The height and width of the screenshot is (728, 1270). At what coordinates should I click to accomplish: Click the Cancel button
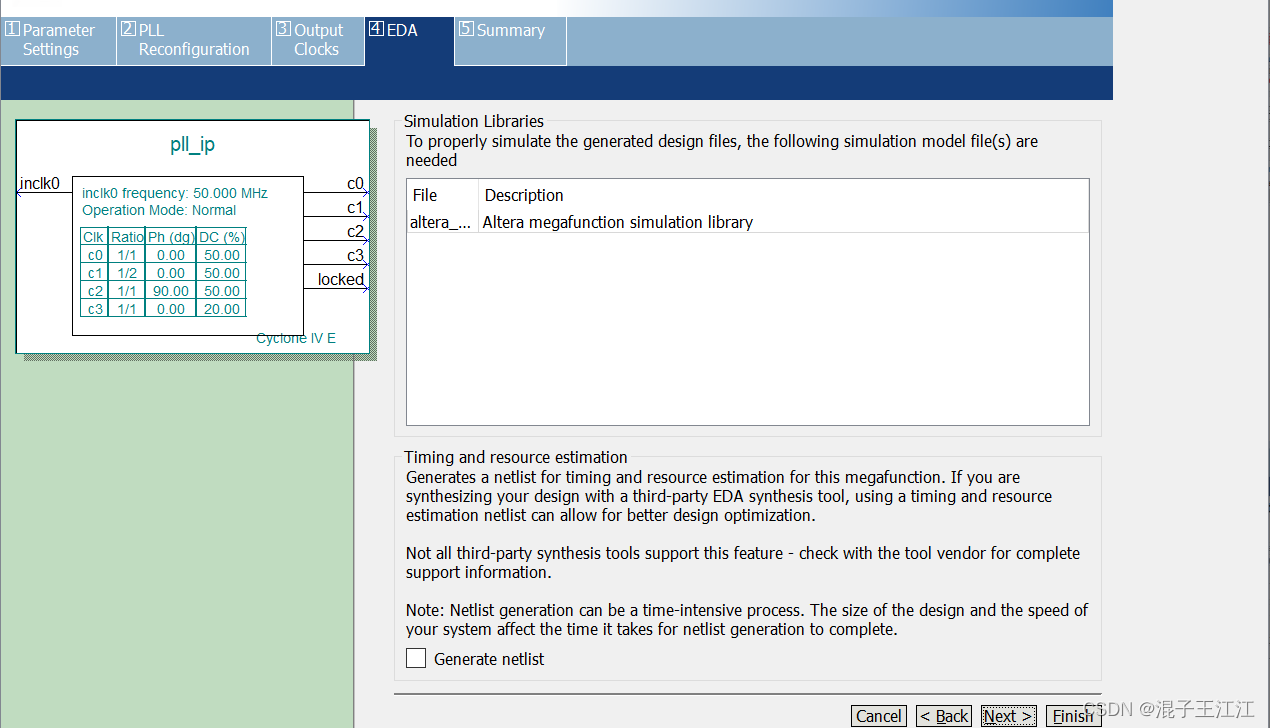pyautogui.click(x=879, y=716)
